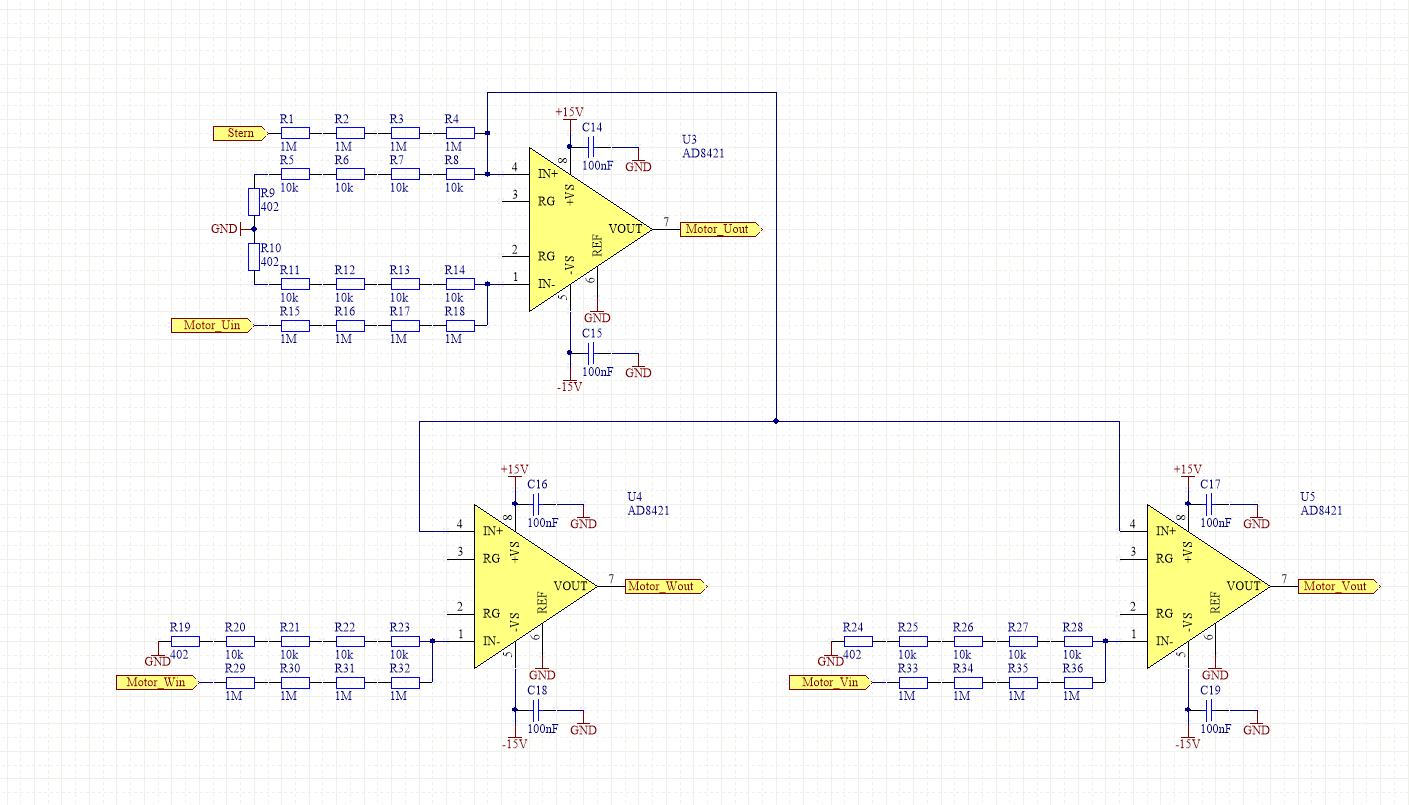The image size is (1409, 805).
Task: Click the R34 designator label
Action: point(963,668)
